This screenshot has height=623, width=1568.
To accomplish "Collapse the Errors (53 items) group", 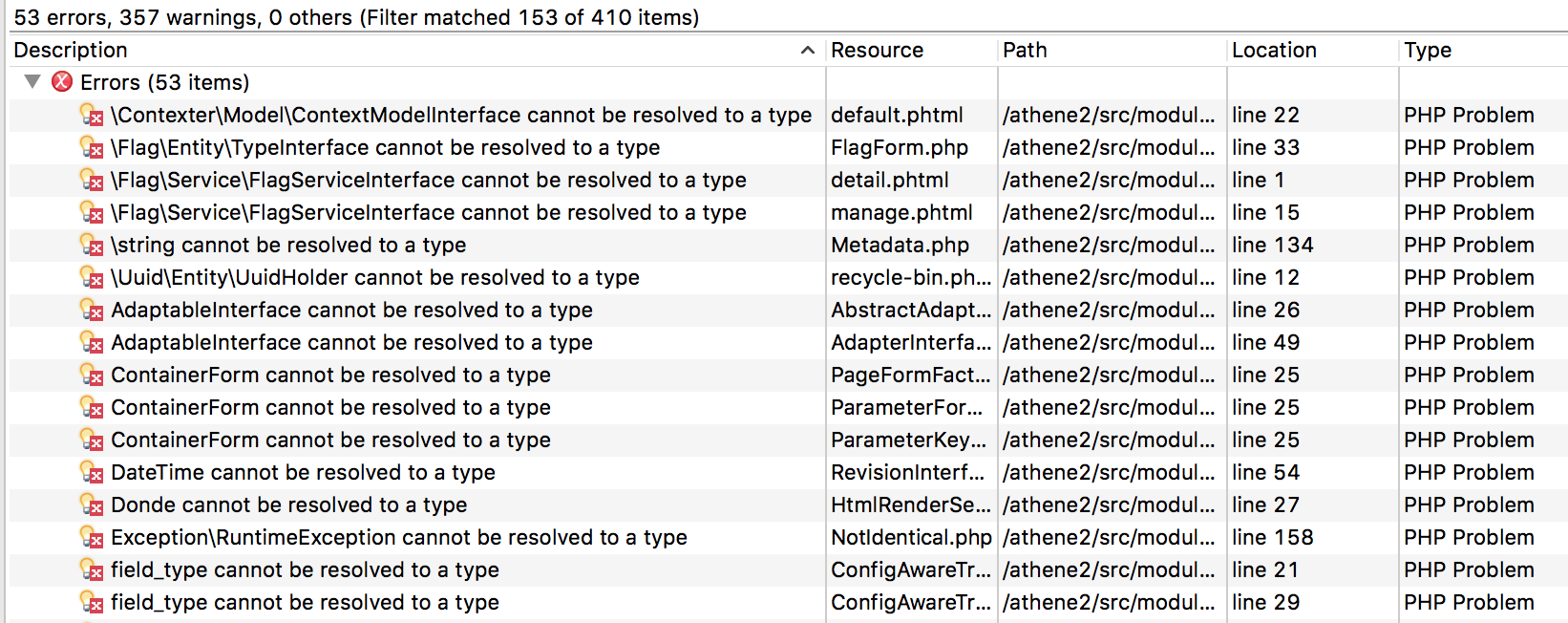I will point(32,82).
